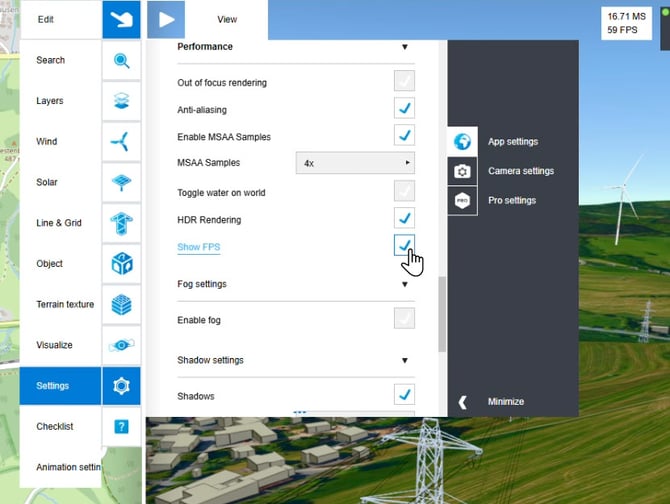Click the Minimize chevron icon

[x=462, y=402]
